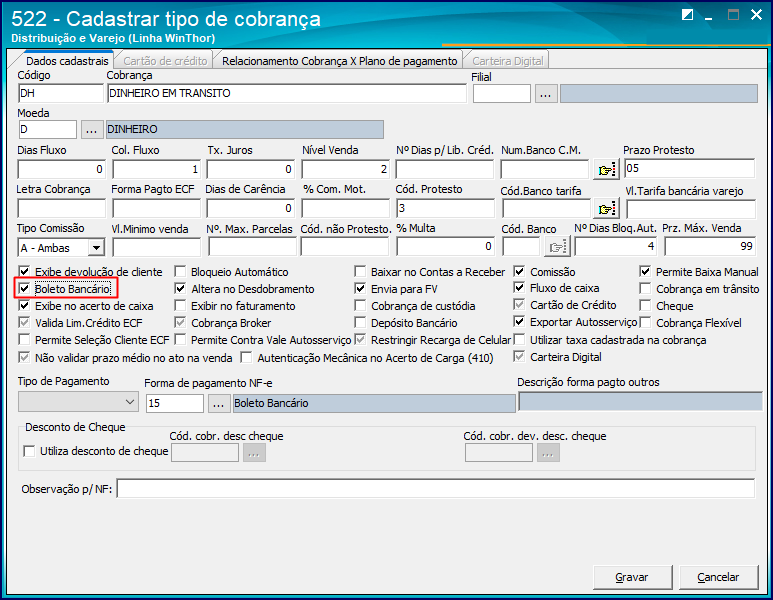Click Vl.Tarifa bancária varejo field
The height and width of the screenshot is (600, 773).
(x=691, y=209)
